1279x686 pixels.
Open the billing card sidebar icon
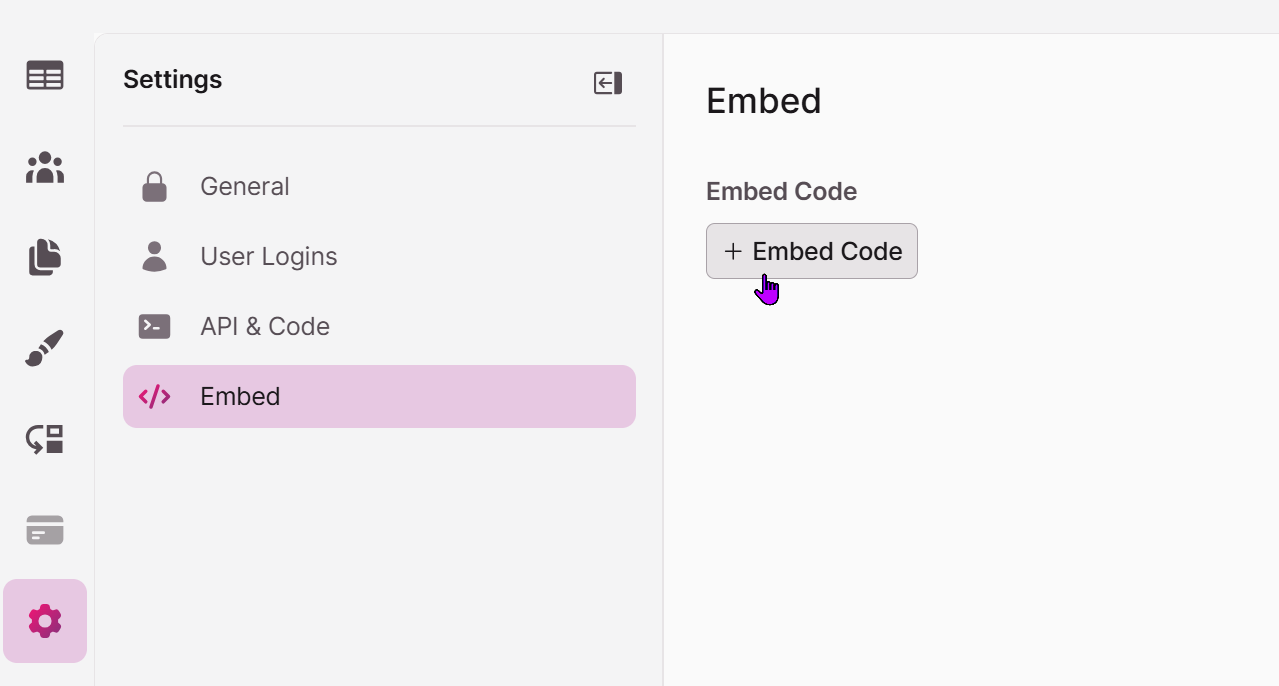coord(45,530)
